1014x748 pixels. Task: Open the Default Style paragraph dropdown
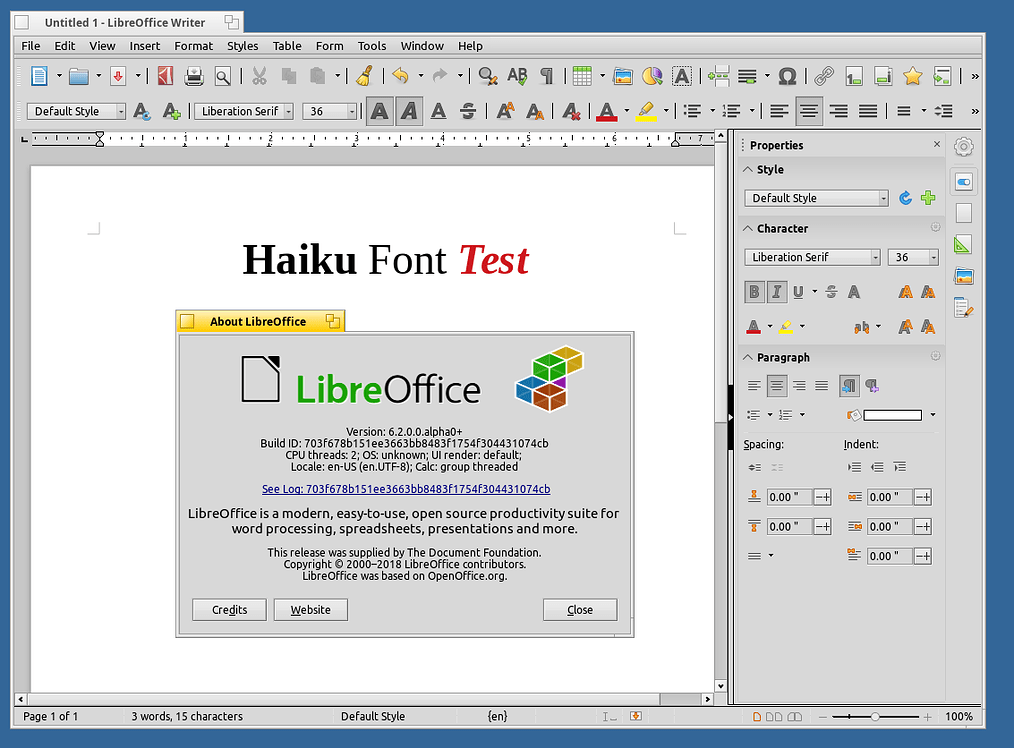click(x=119, y=111)
